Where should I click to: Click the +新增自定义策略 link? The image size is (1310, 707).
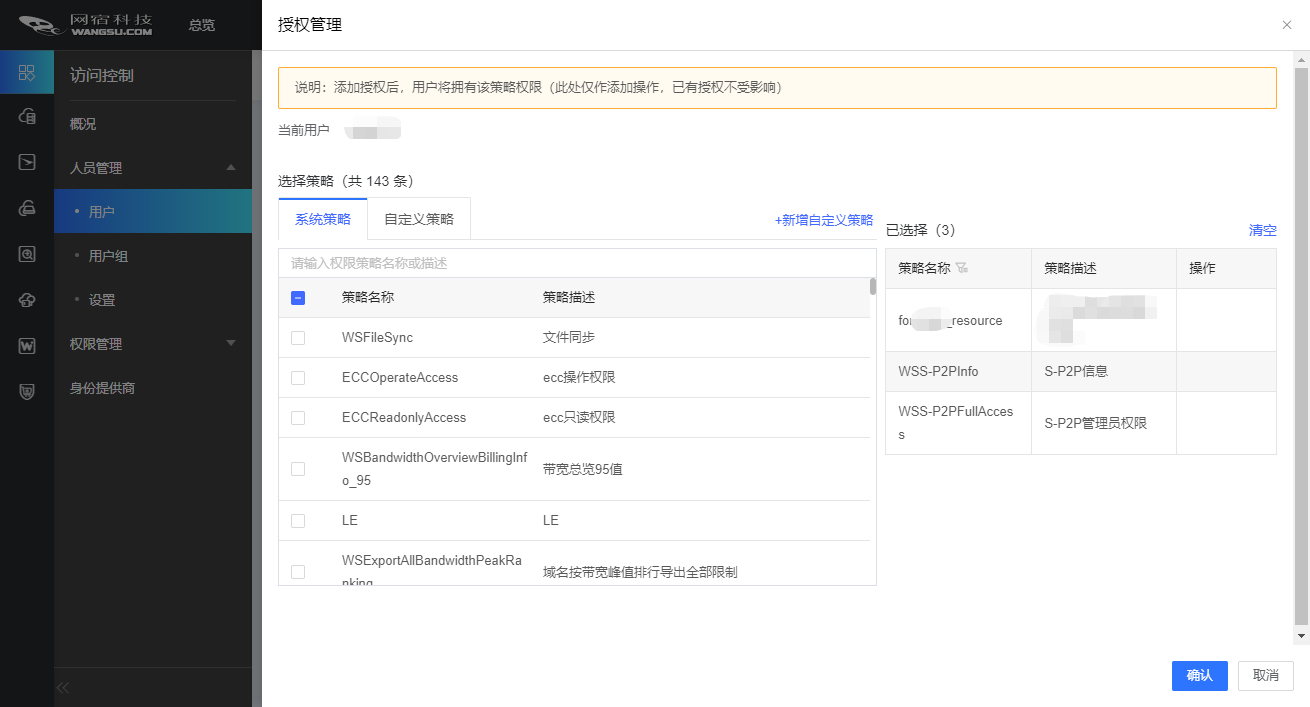tap(824, 220)
